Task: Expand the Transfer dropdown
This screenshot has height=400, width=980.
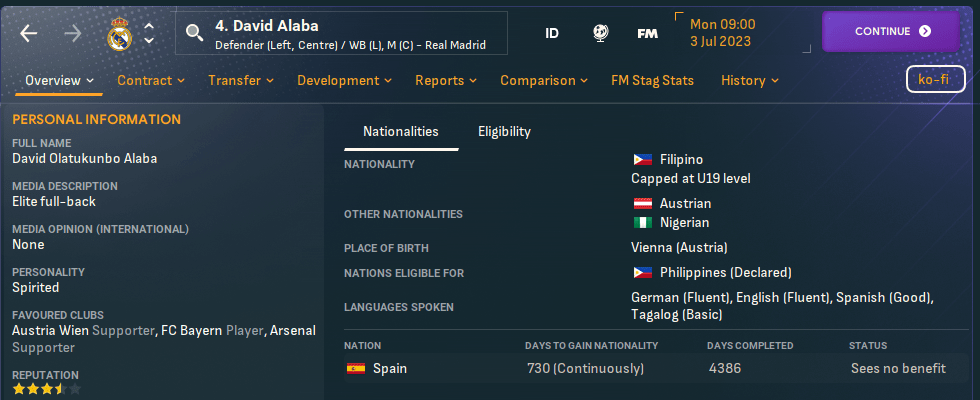Action: [x=241, y=80]
